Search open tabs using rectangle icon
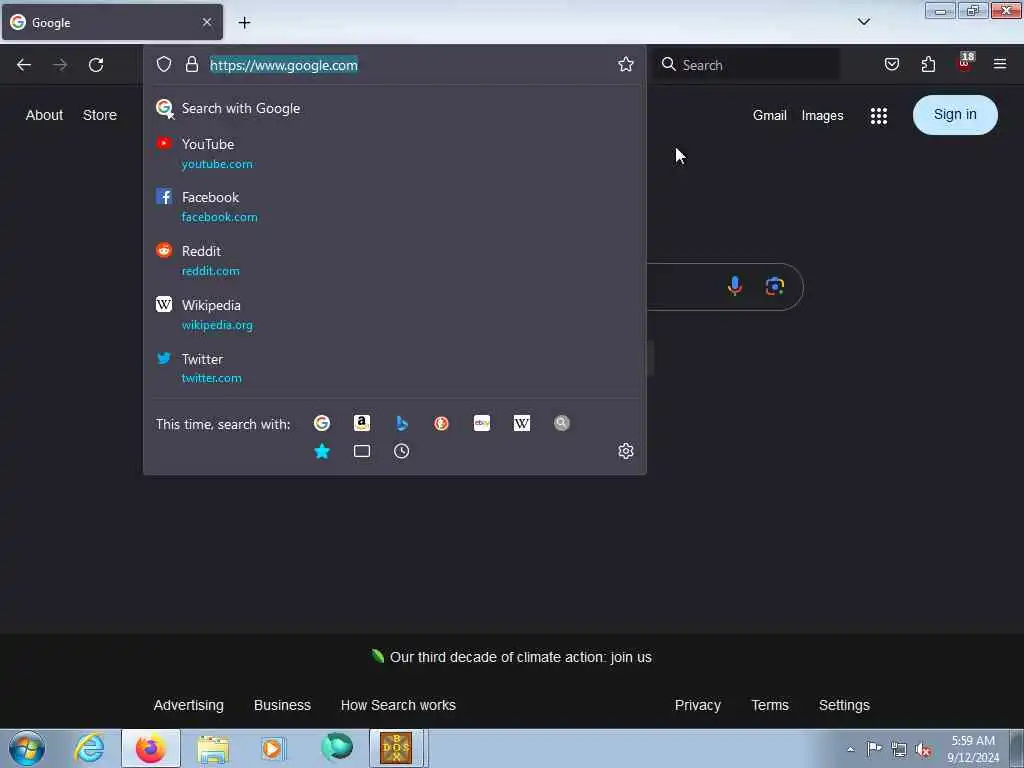 click(x=362, y=451)
